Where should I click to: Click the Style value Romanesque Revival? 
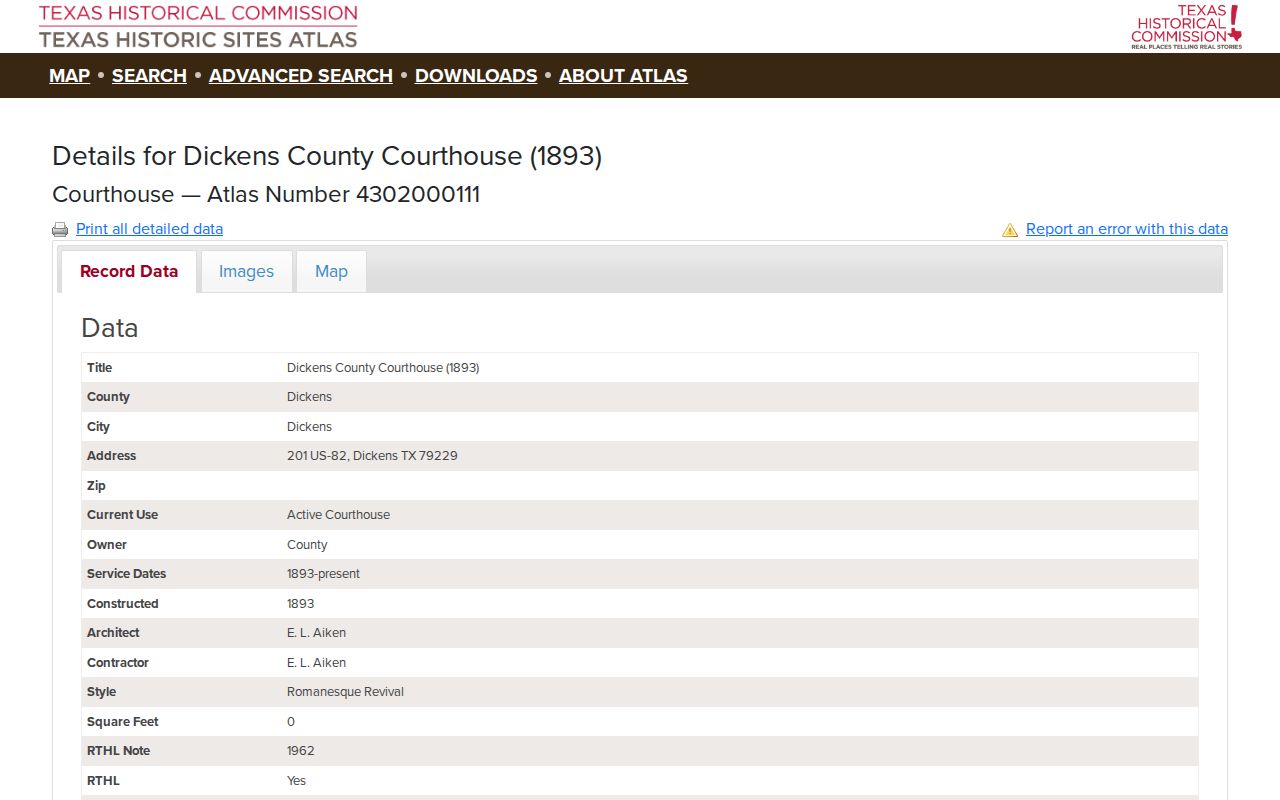[345, 692]
